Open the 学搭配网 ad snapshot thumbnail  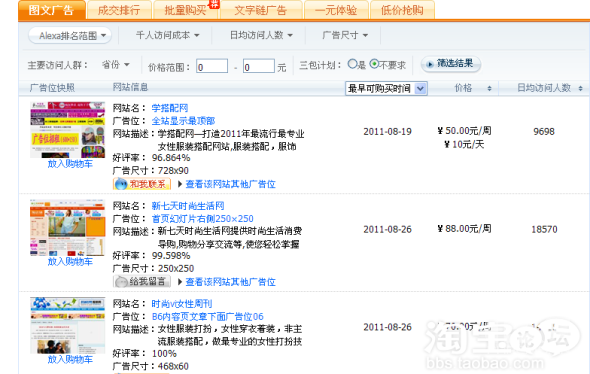coord(68,129)
